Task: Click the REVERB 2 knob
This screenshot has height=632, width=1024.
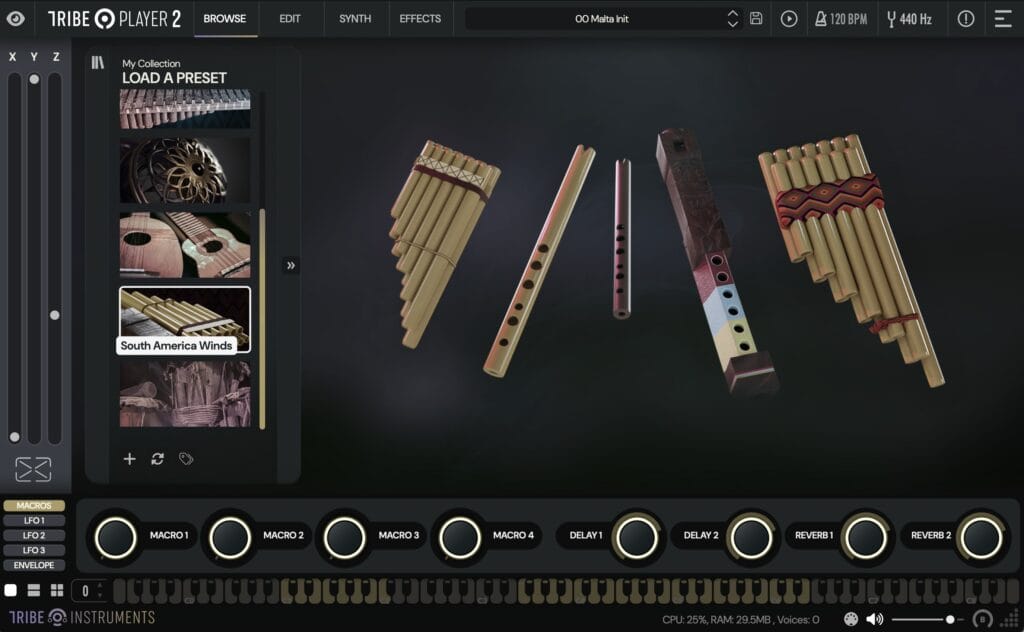Action: (x=980, y=538)
